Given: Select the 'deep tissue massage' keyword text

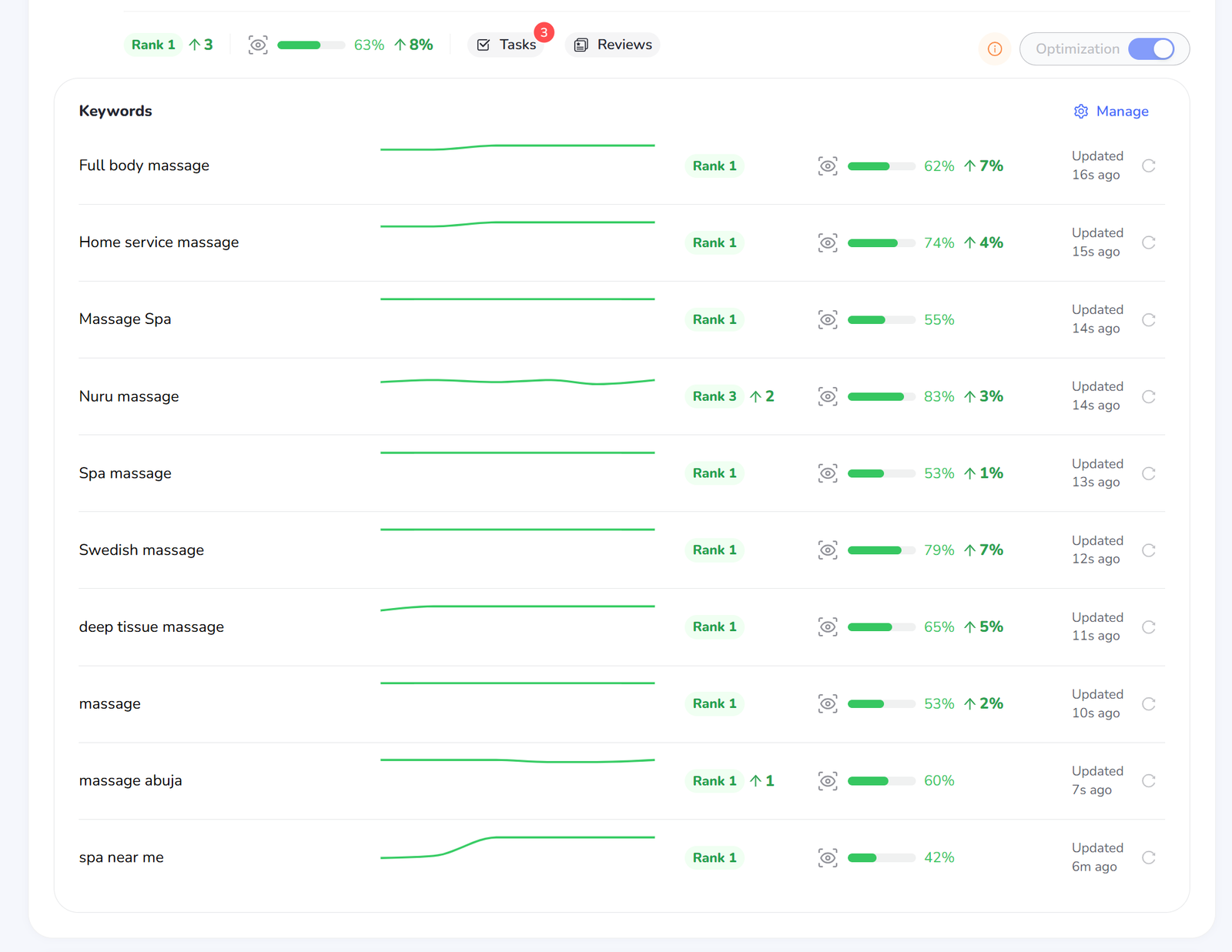Looking at the screenshot, I should point(151,627).
